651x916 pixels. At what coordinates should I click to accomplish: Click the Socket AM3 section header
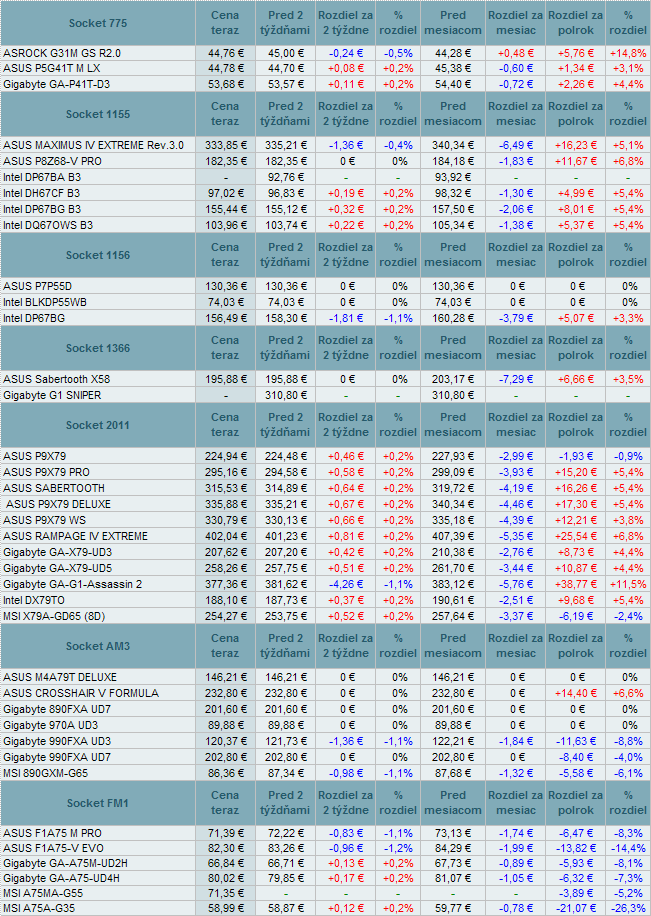coord(98,646)
